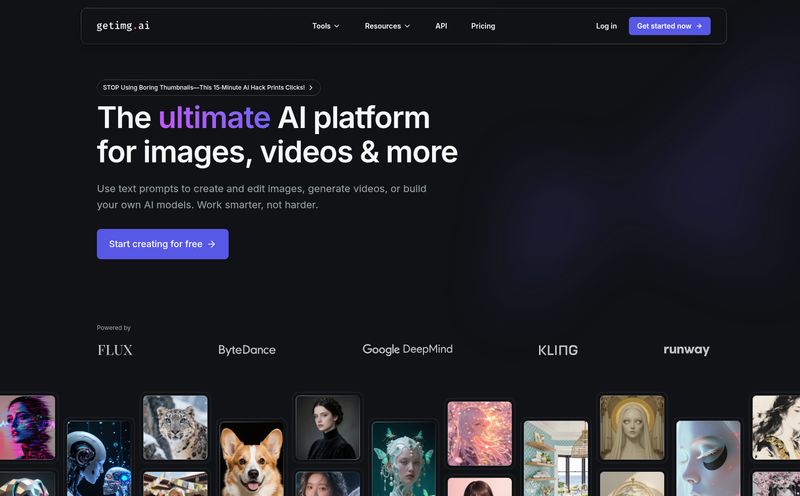Open the STOP Using Boring Thumbnails announcement

(x=208, y=87)
